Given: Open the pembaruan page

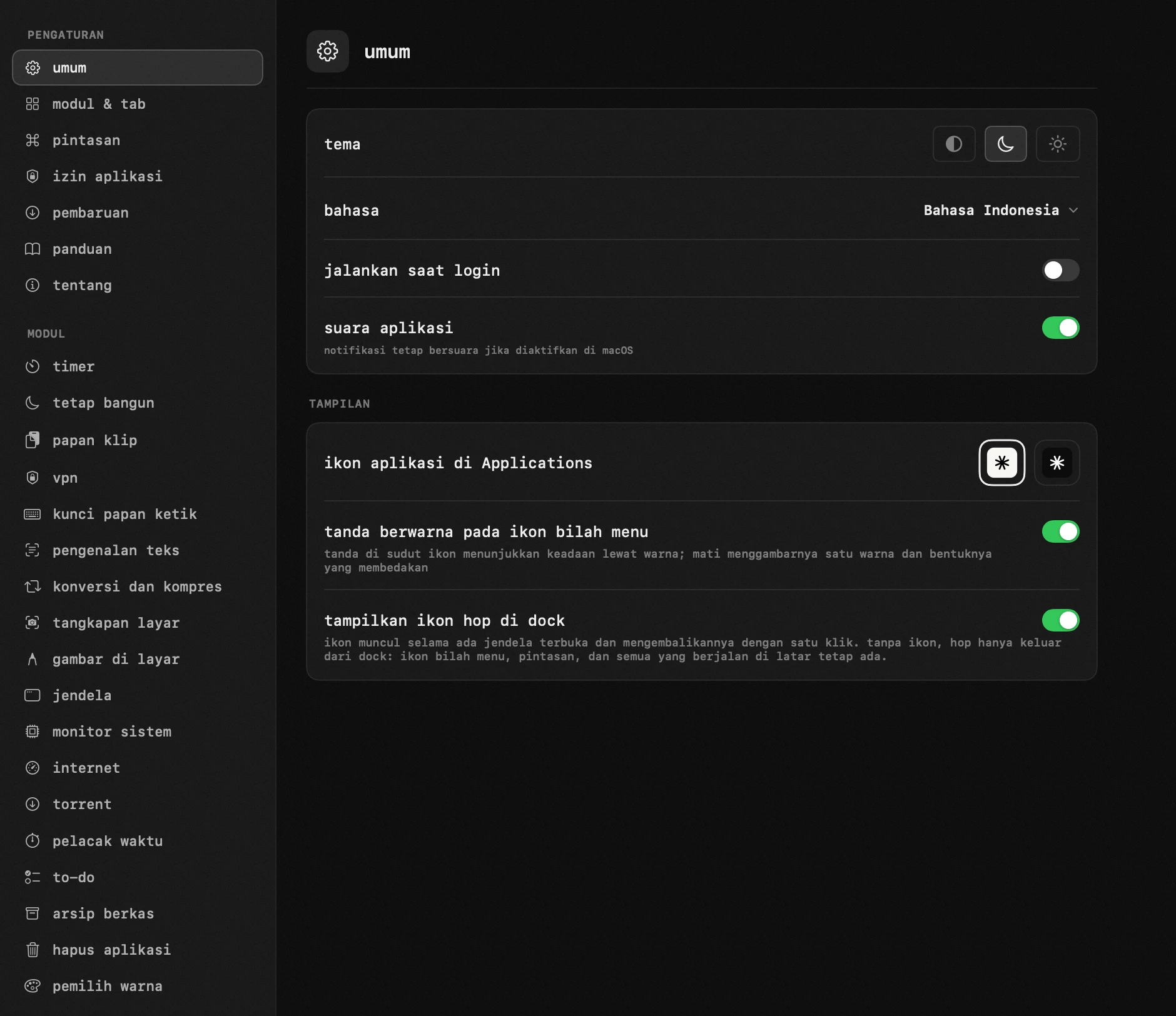Looking at the screenshot, I should (138, 213).
